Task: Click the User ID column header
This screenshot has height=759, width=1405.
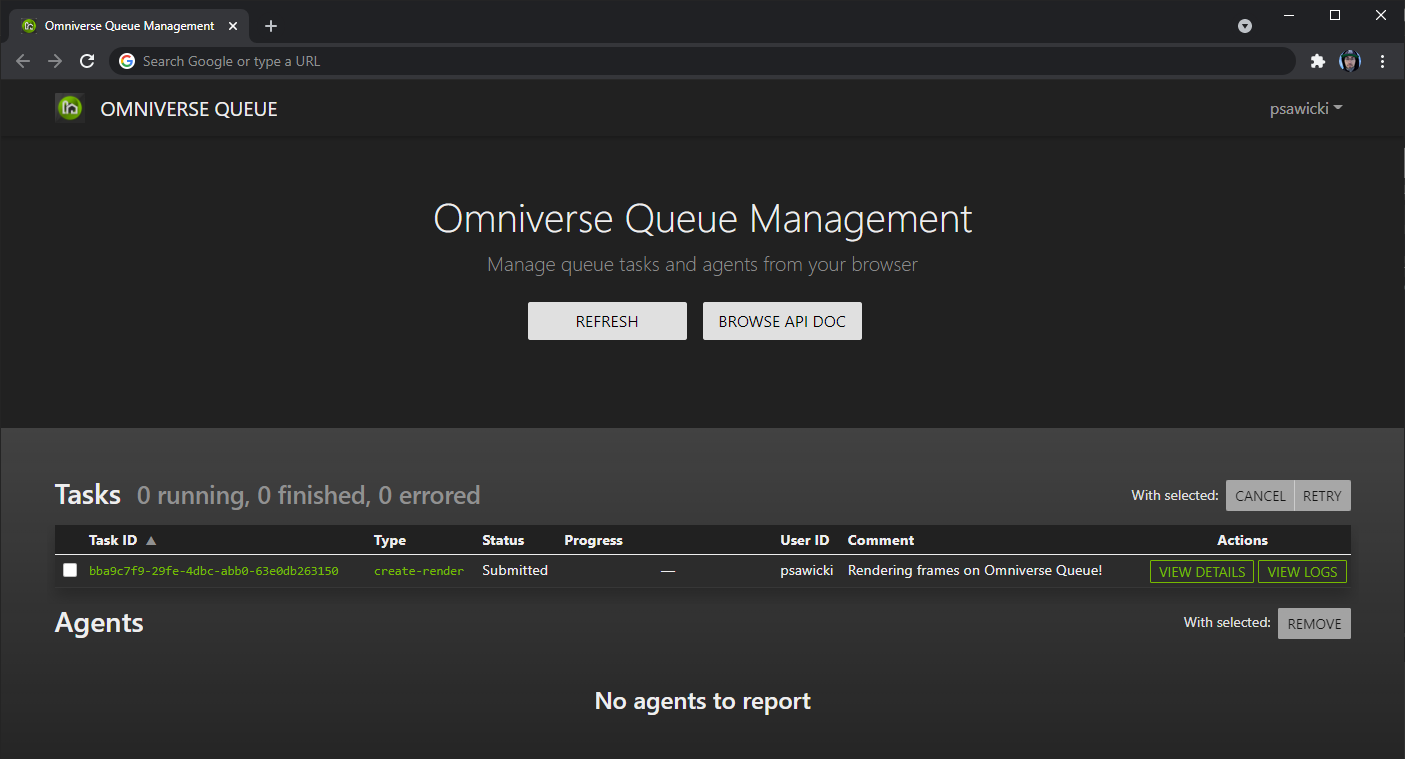Action: pos(805,540)
